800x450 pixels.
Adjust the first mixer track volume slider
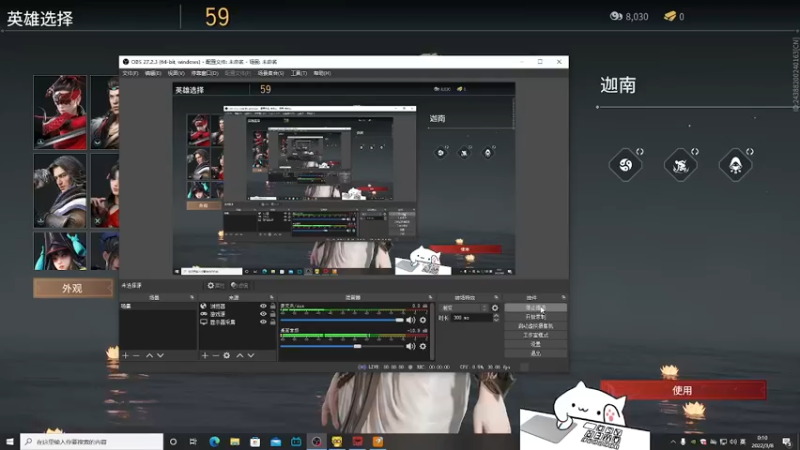pyautogui.click(x=342, y=320)
